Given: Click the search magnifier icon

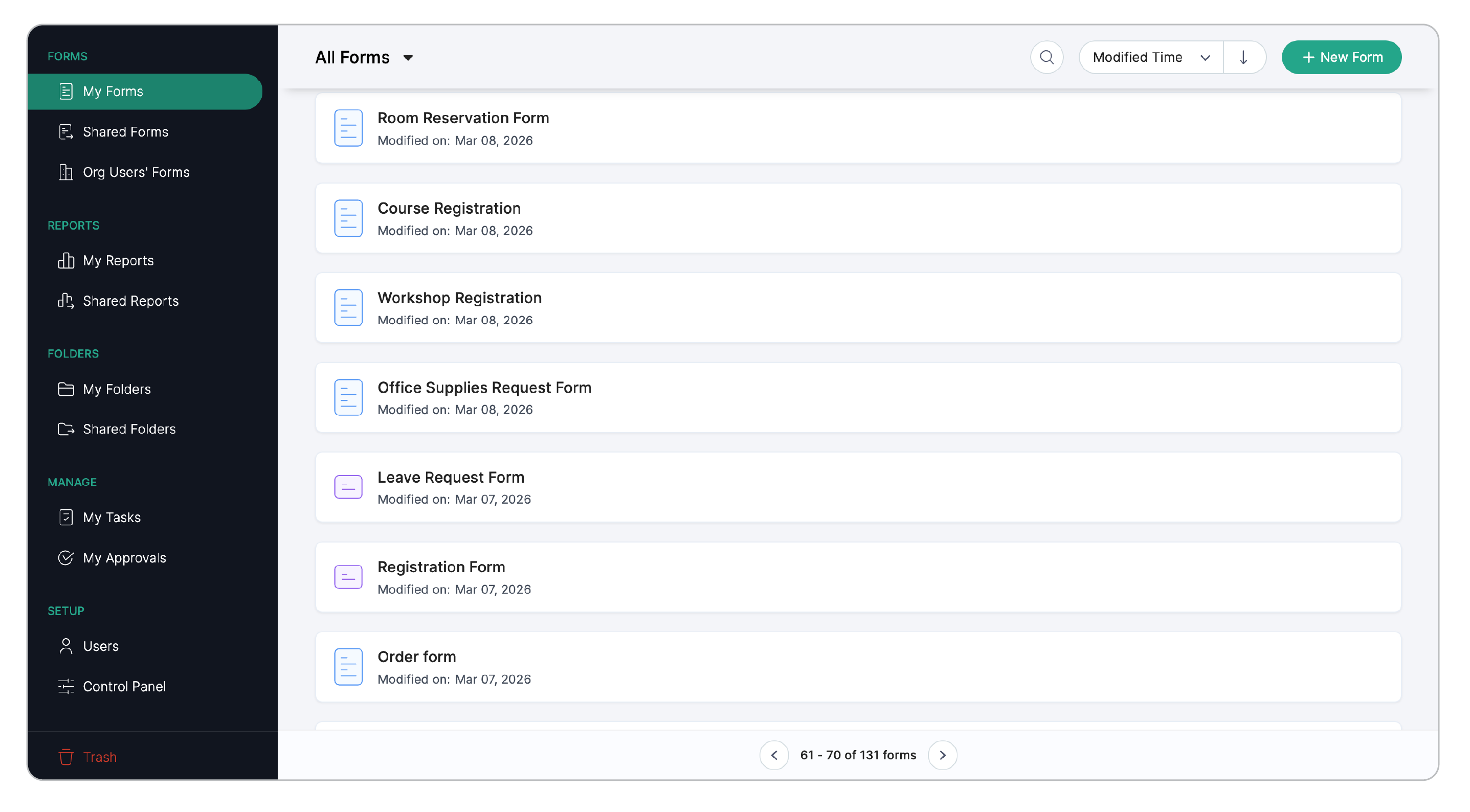Looking at the screenshot, I should 1046,57.
